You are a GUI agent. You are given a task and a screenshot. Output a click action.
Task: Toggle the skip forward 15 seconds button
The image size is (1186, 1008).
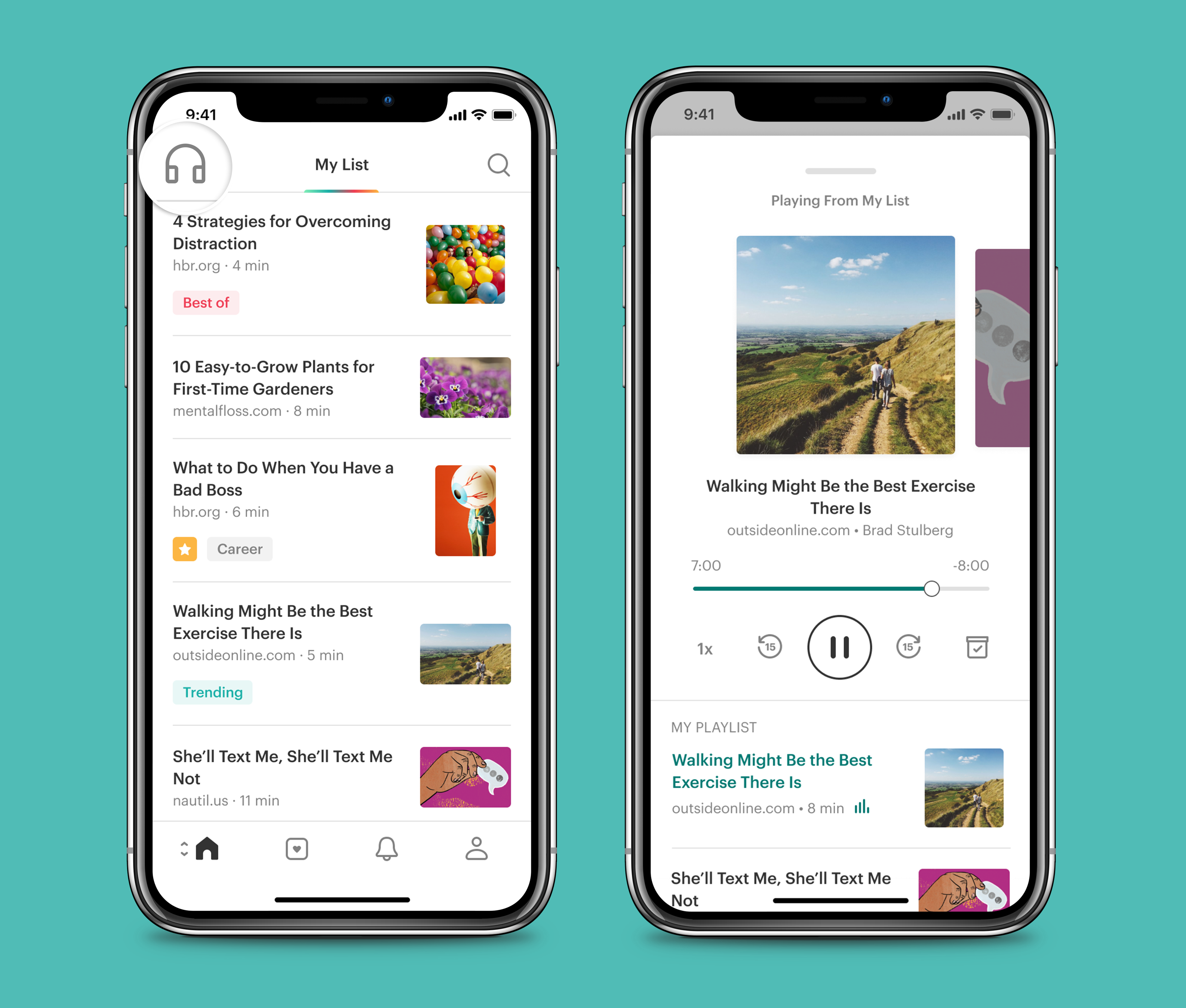tap(907, 645)
